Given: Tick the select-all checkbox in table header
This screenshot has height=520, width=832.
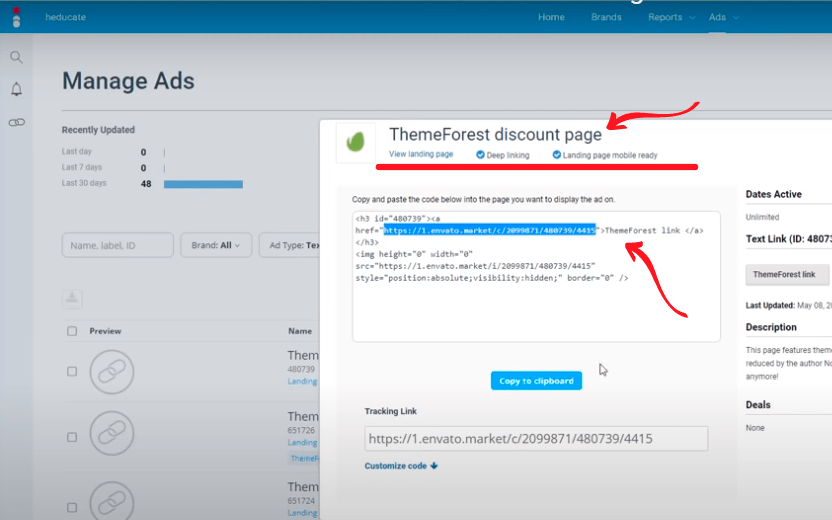Looking at the screenshot, I should (72, 331).
